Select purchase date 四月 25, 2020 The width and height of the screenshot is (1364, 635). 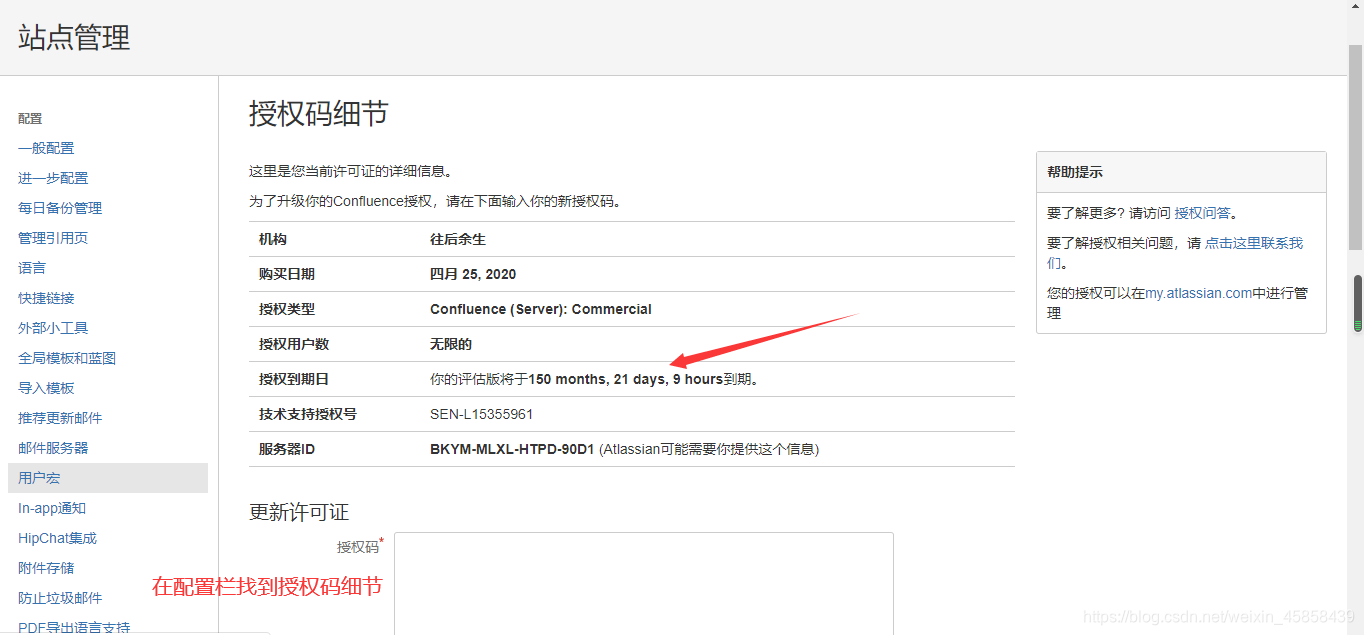point(473,274)
